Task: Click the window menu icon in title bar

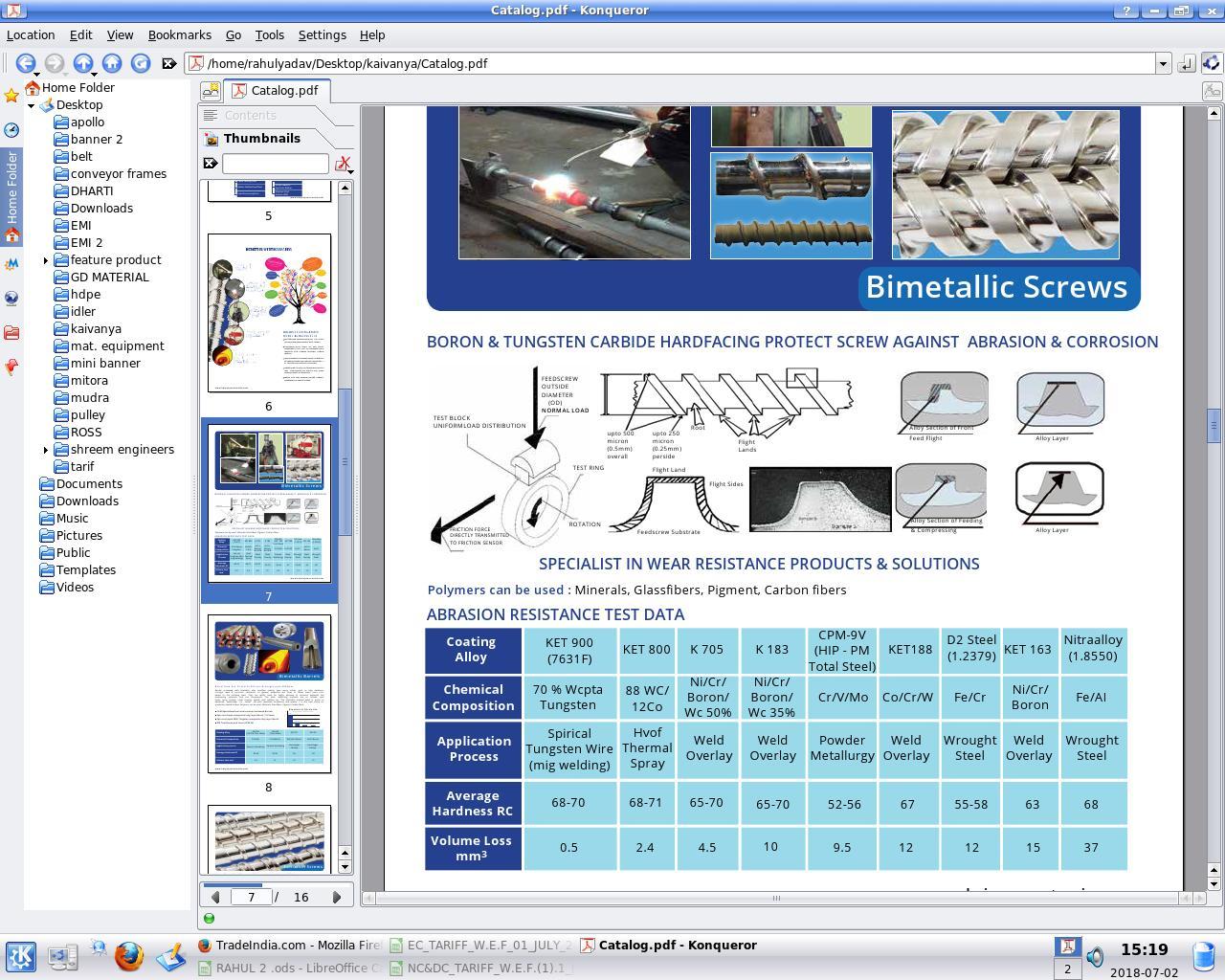Action: click(x=13, y=11)
